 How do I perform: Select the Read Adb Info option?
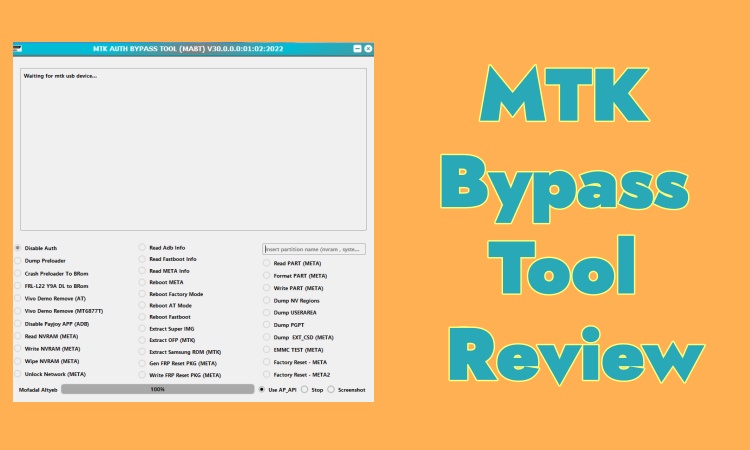(x=142, y=247)
